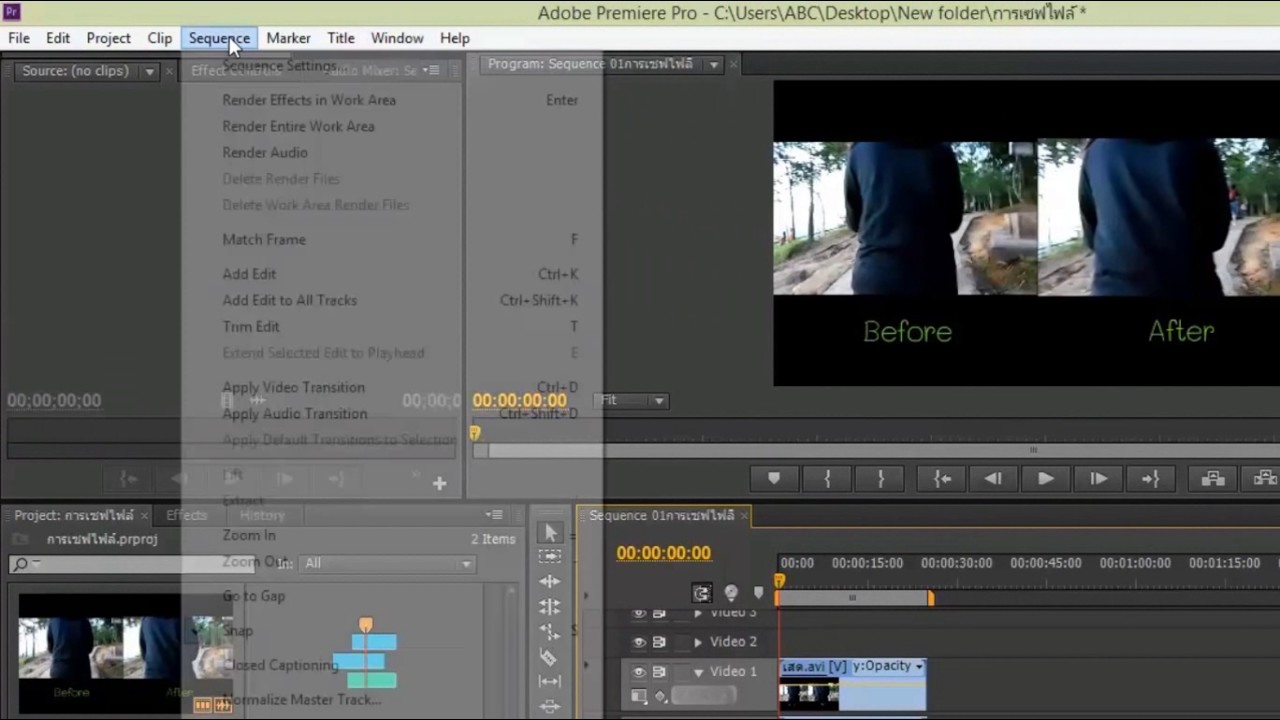The width and height of the screenshot is (1280, 720).
Task: Toggle sync lock on Video 2 track
Action: (x=660, y=642)
